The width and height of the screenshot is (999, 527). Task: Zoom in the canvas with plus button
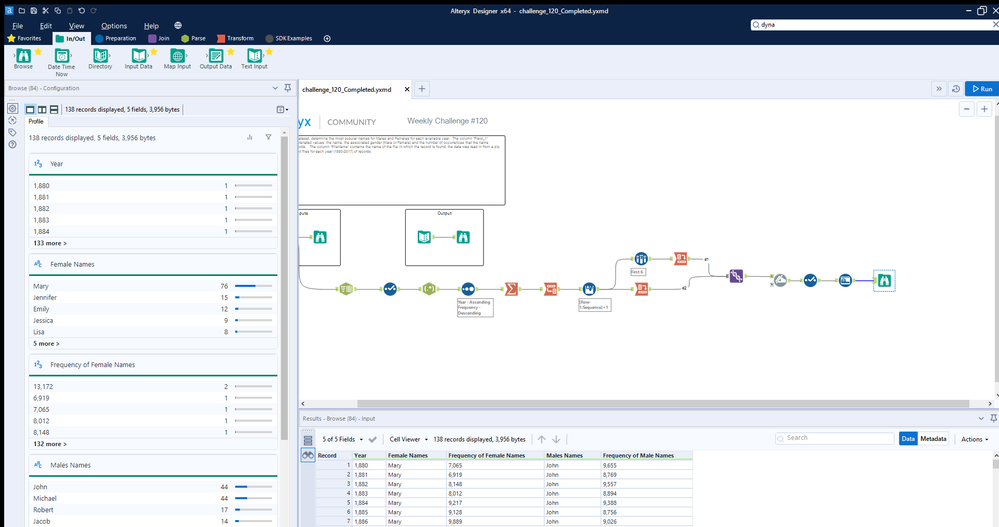click(984, 109)
